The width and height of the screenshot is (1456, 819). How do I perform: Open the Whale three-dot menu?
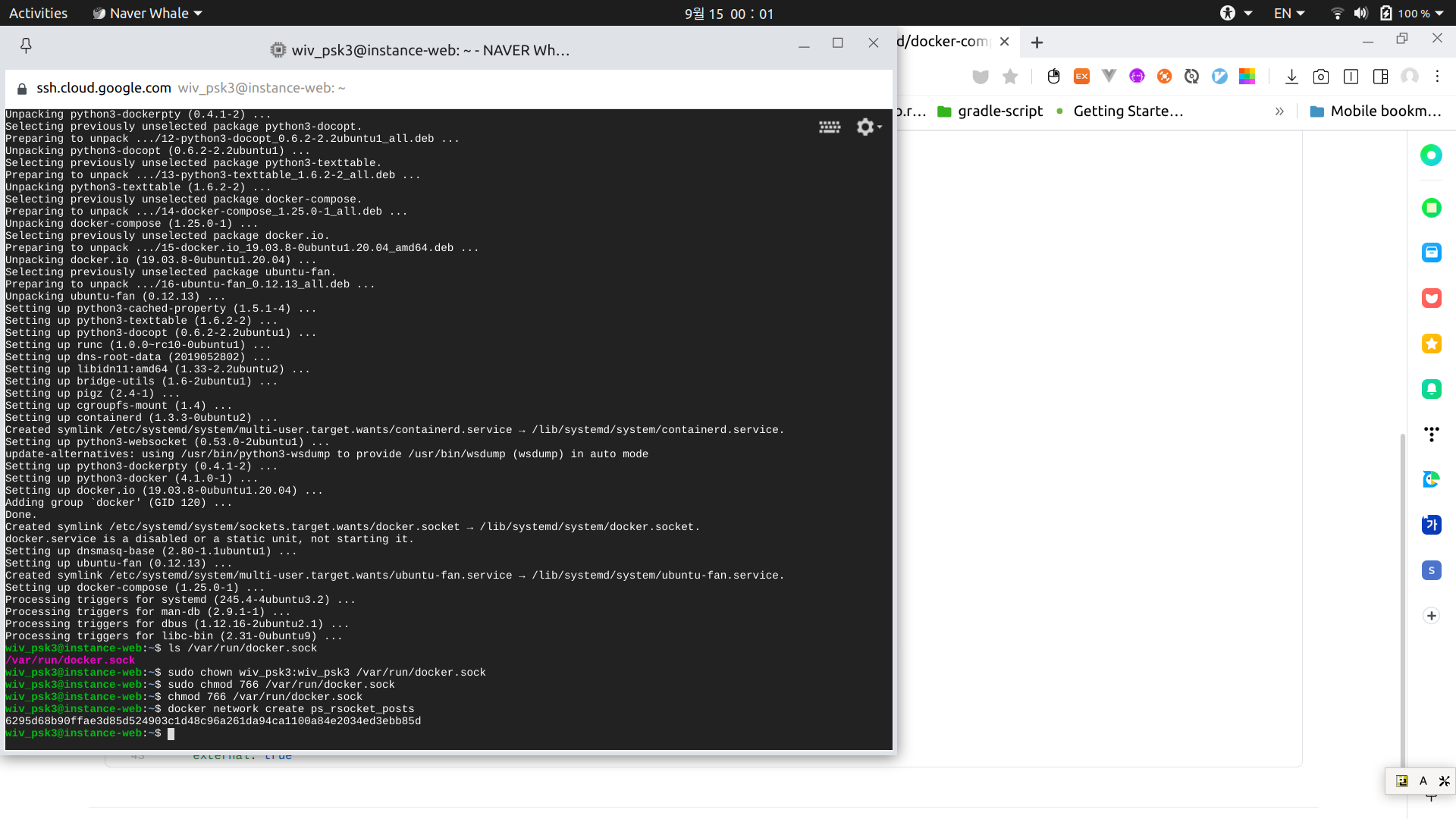[x=1437, y=77]
